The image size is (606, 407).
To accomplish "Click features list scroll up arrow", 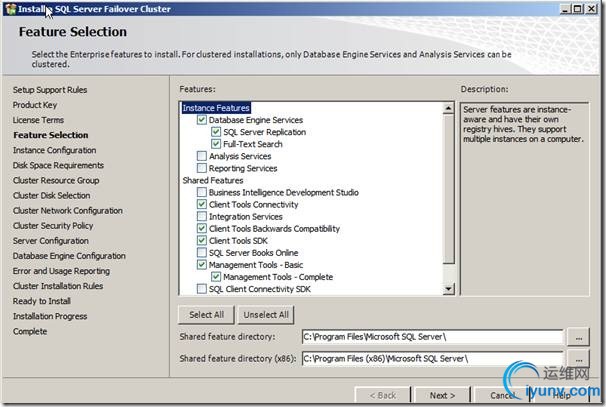I will tap(448, 108).
